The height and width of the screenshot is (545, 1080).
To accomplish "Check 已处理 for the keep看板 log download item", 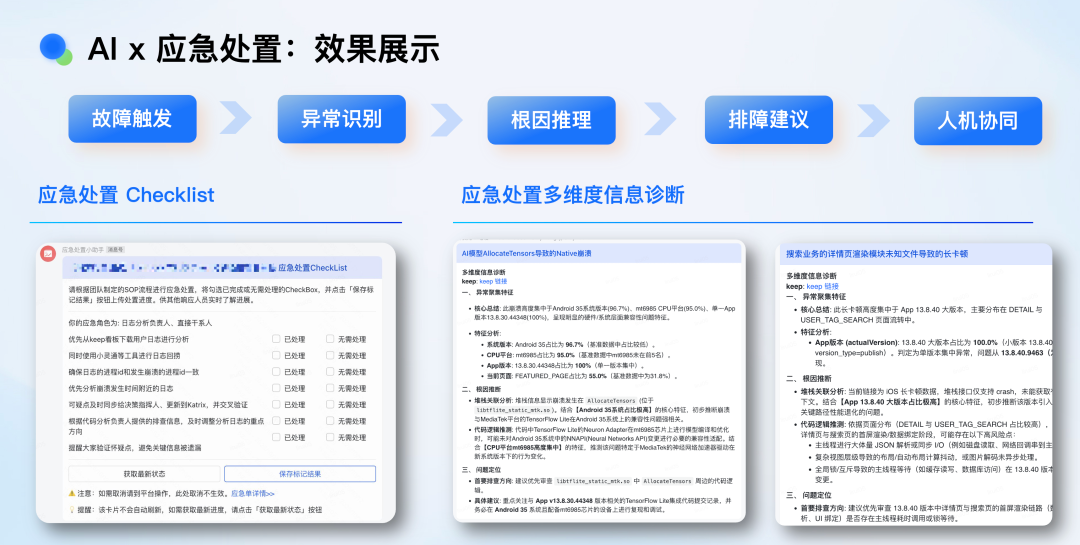I will tap(277, 339).
